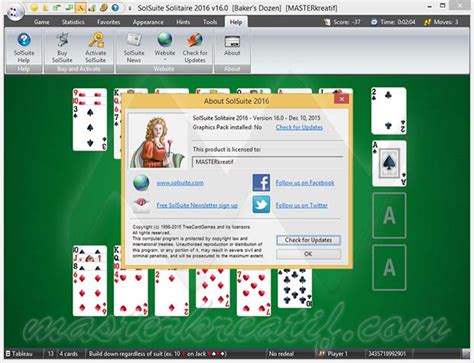Select the ace of spades foundation card
Screen dimensions: 474x363
(x=389, y=163)
